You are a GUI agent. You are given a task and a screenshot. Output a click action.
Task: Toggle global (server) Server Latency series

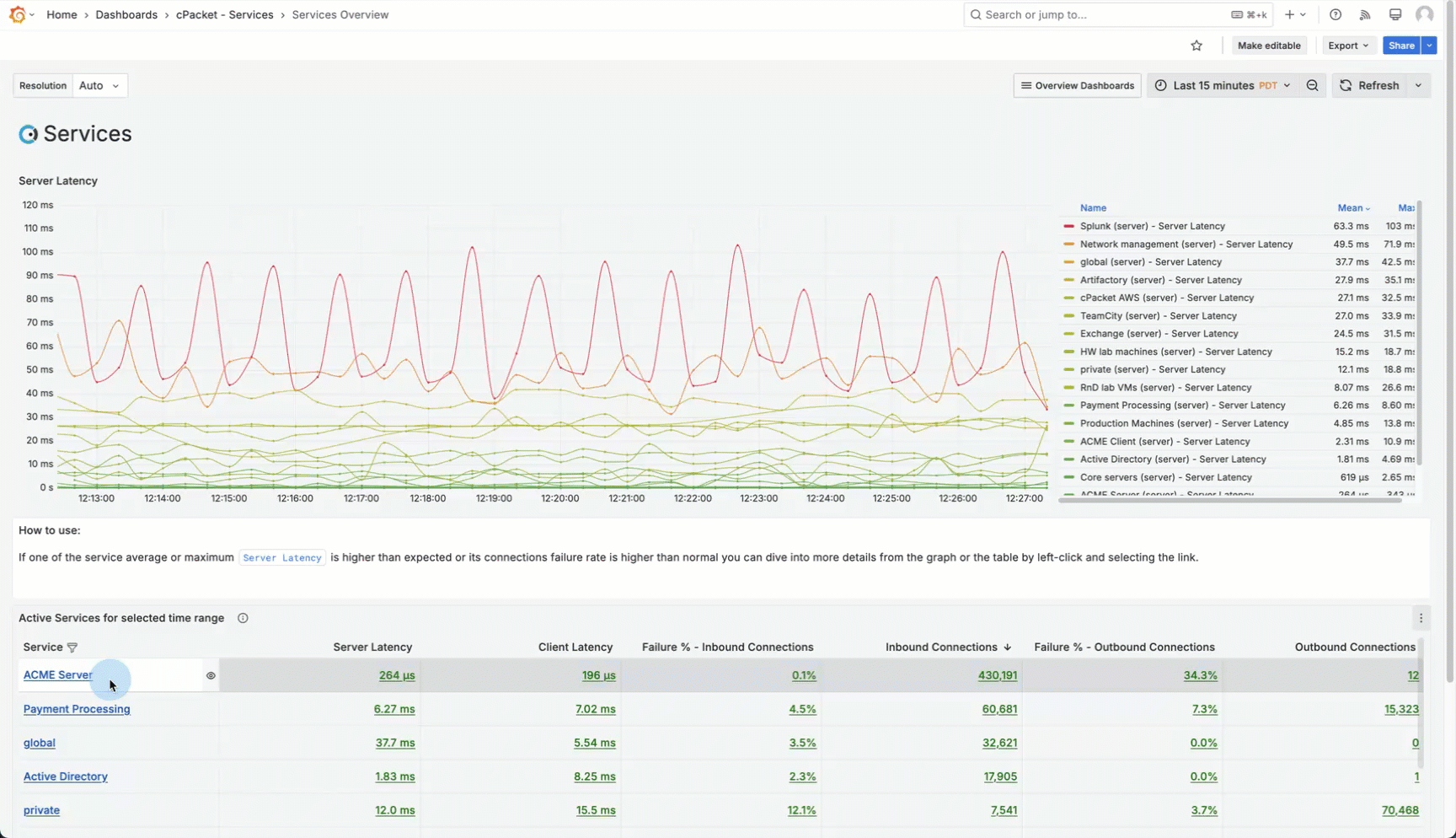1150,262
